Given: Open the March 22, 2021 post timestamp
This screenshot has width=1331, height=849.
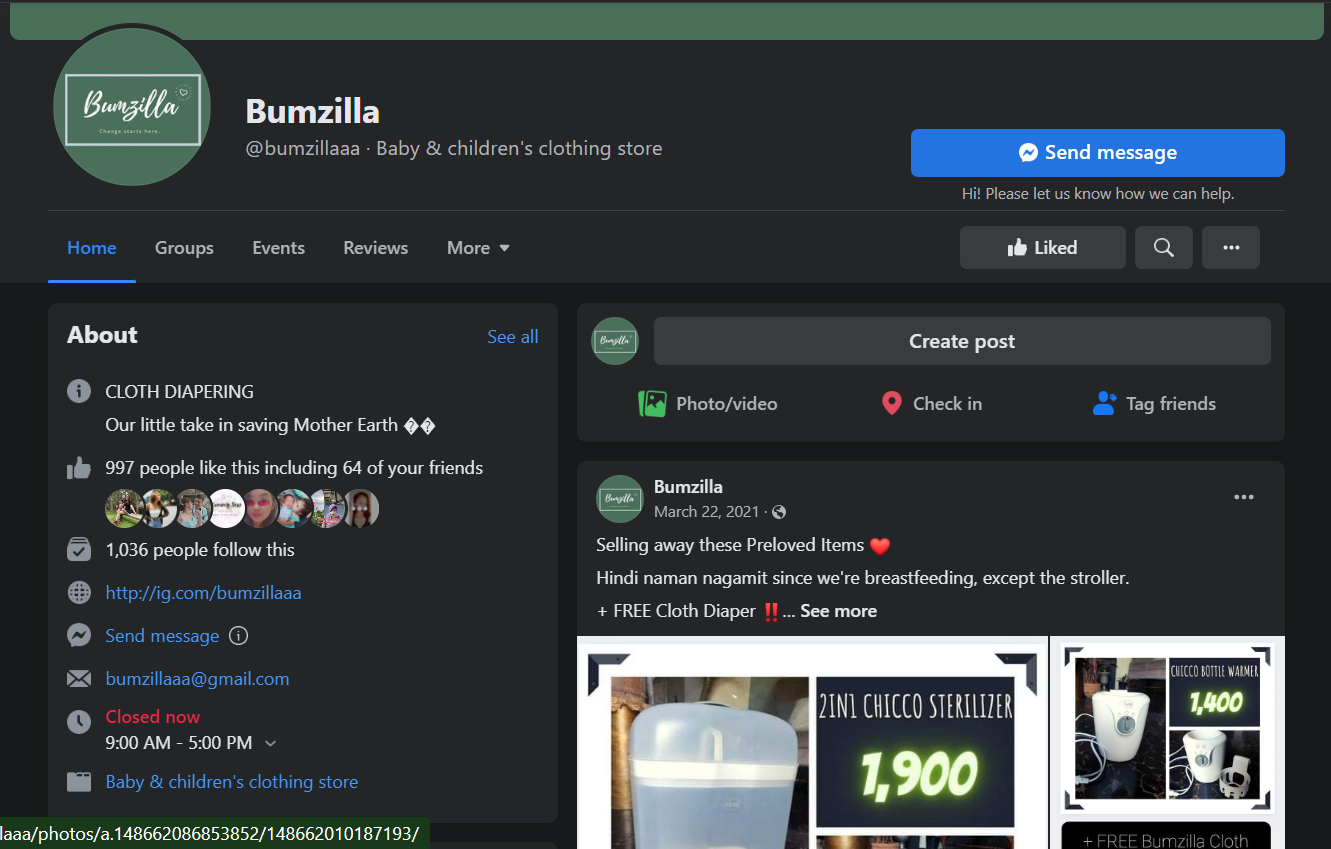Looking at the screenshot, I should tap(706, 512).
